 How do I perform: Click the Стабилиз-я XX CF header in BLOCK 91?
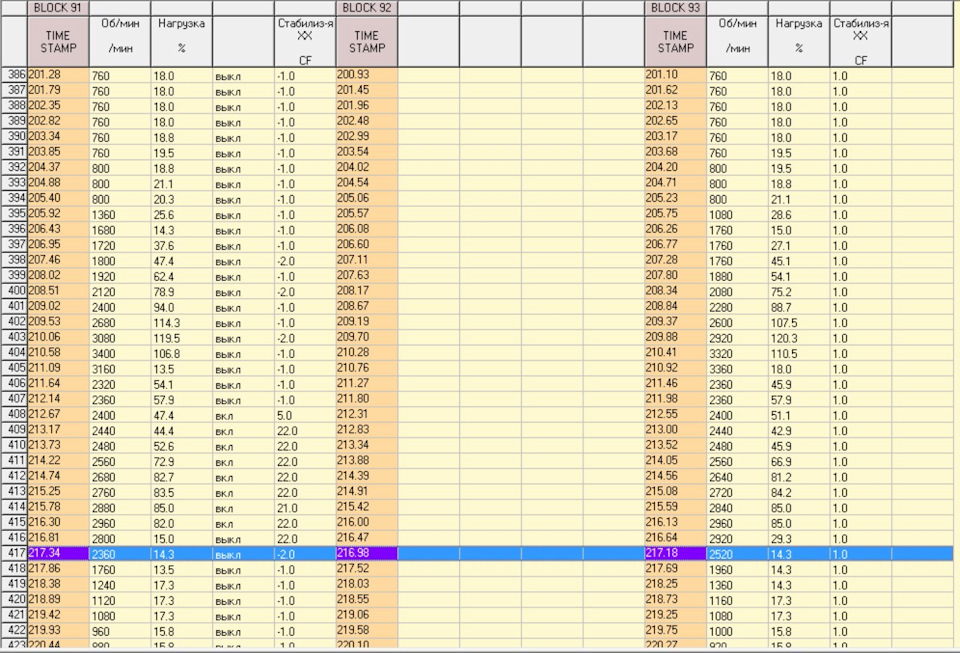click(x=305, y=42)
